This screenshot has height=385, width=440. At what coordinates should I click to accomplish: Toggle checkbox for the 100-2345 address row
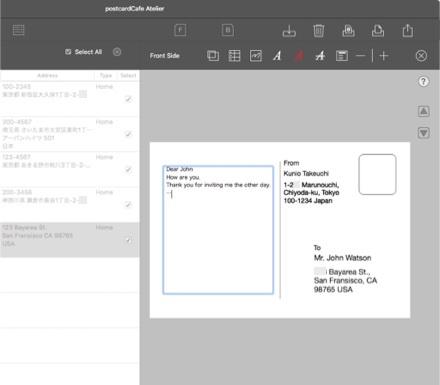click(x=128, y=99)
